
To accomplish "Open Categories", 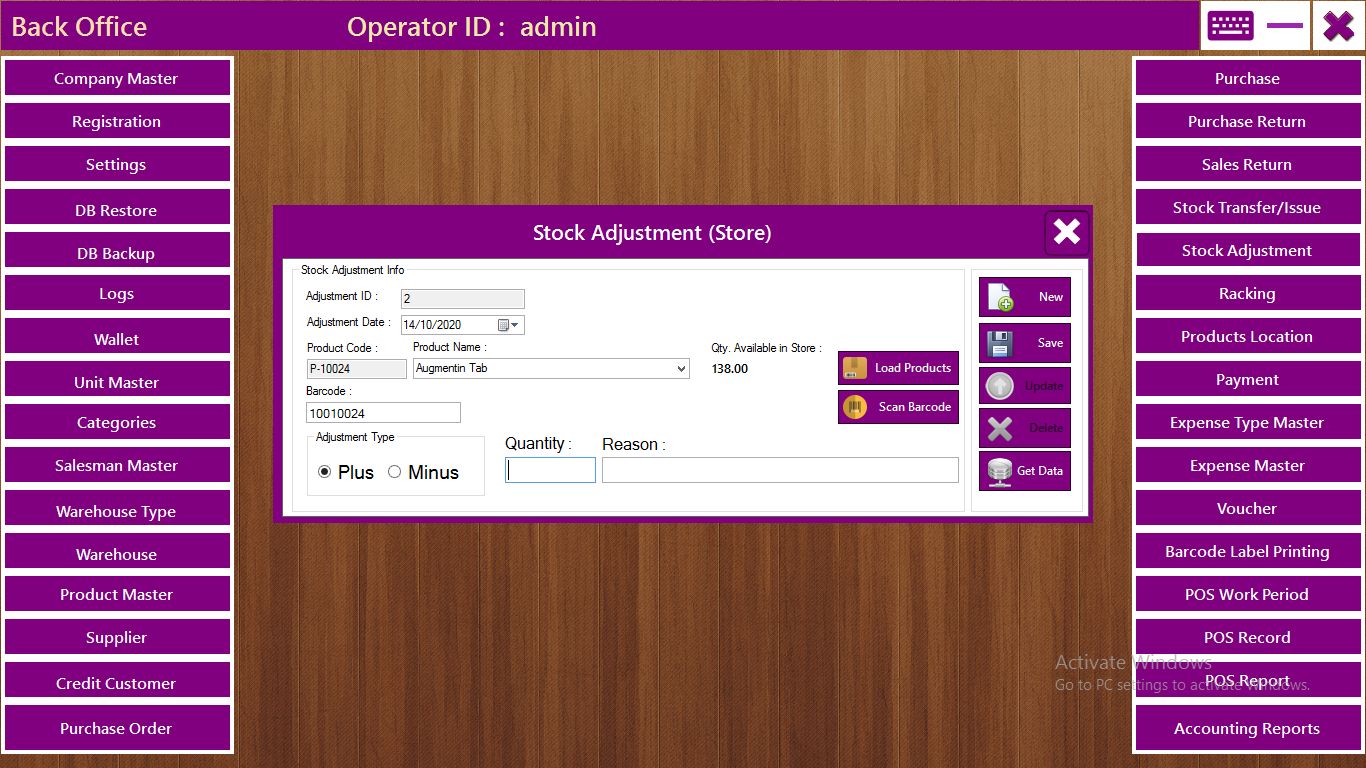I will coord(117,422).
